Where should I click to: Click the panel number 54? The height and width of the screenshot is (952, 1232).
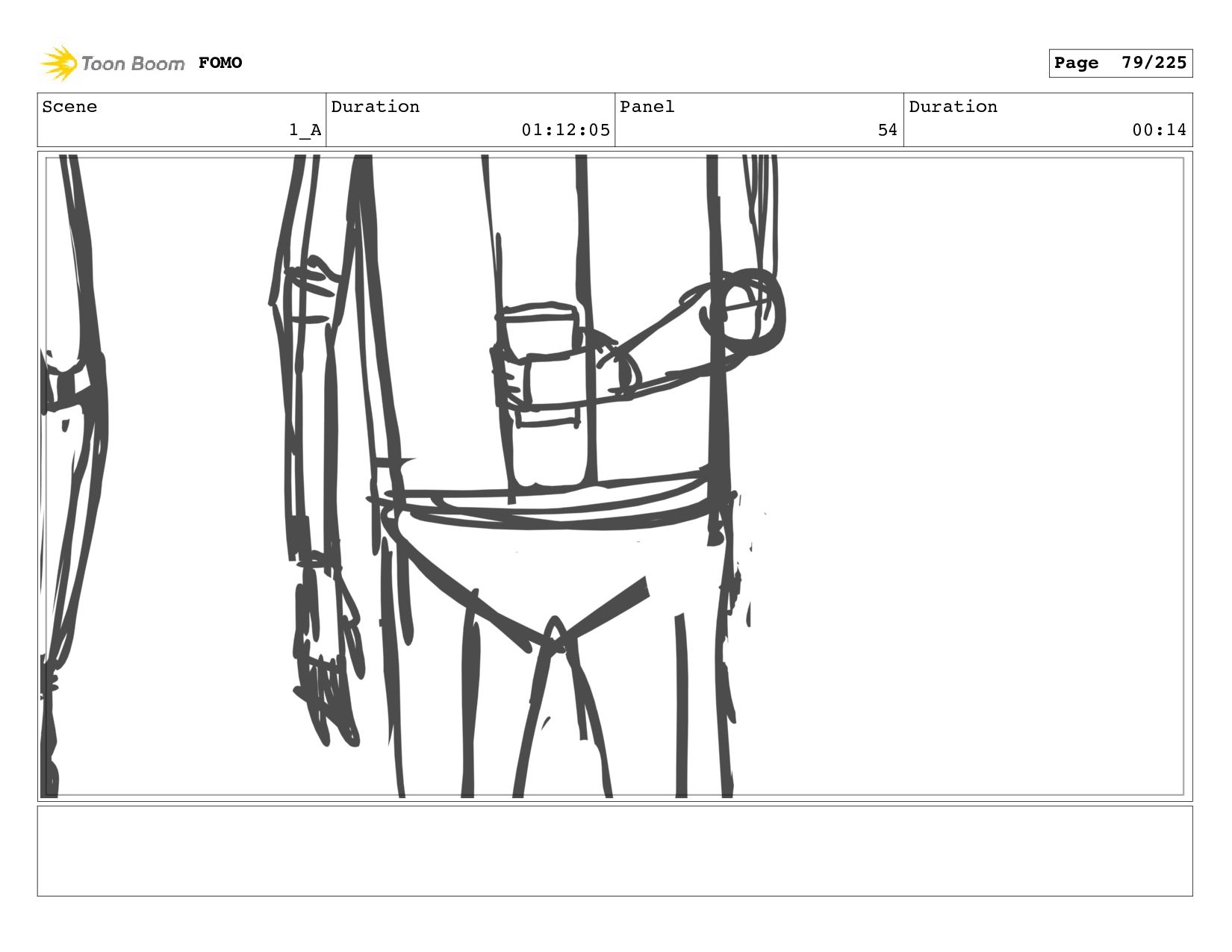pos(887,130)
